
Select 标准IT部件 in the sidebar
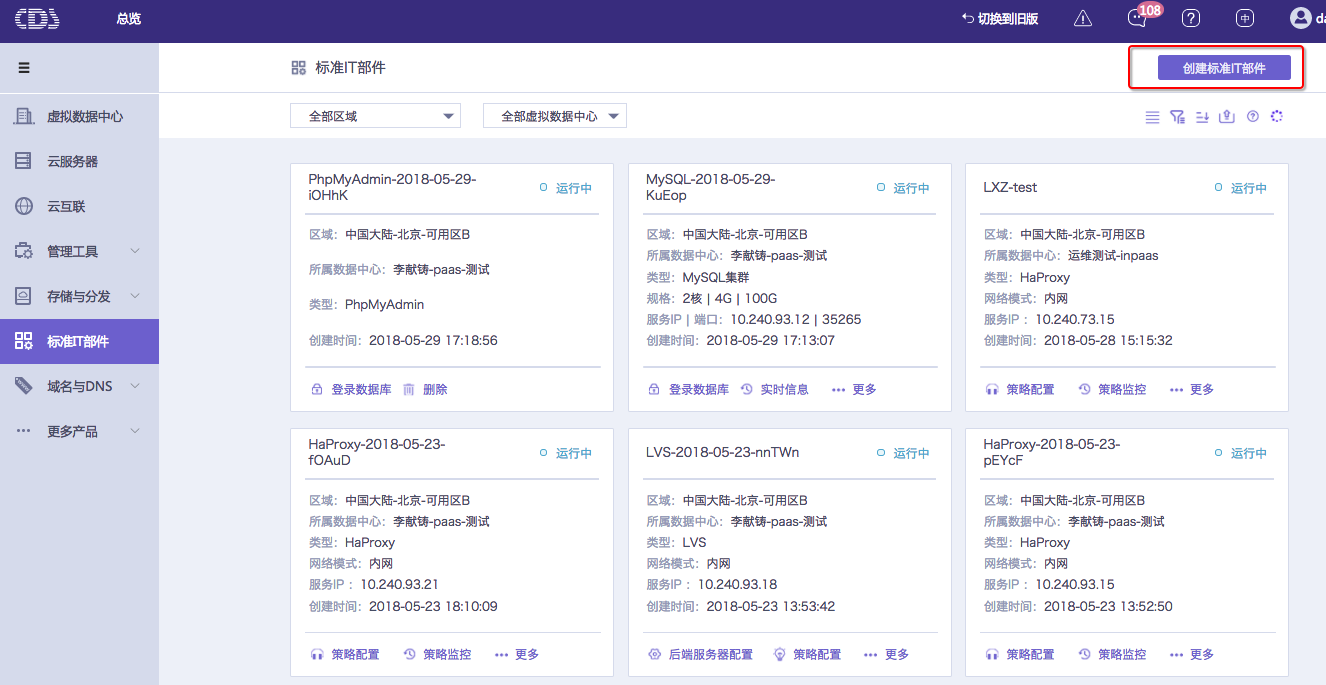79,341
